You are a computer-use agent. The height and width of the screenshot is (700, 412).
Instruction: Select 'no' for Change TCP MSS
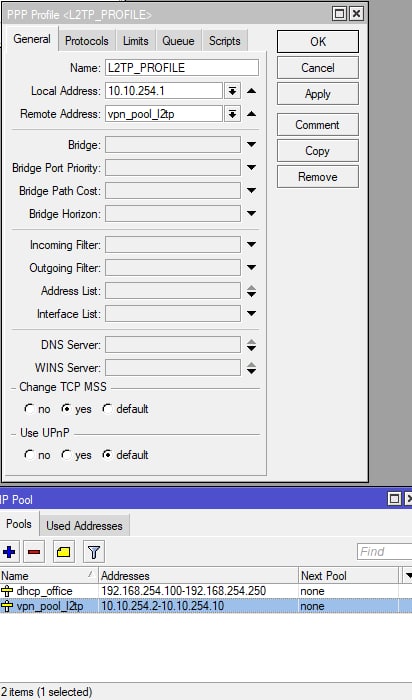(29, 408)
